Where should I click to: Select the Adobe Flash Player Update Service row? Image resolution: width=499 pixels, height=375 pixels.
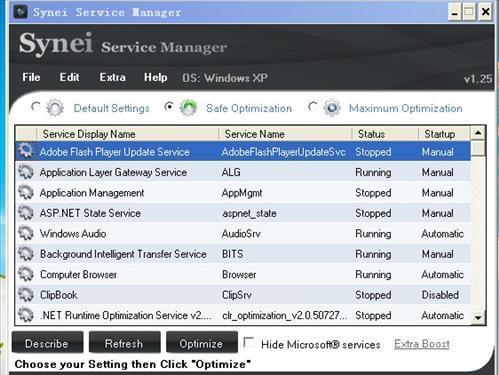click(243, 152)
